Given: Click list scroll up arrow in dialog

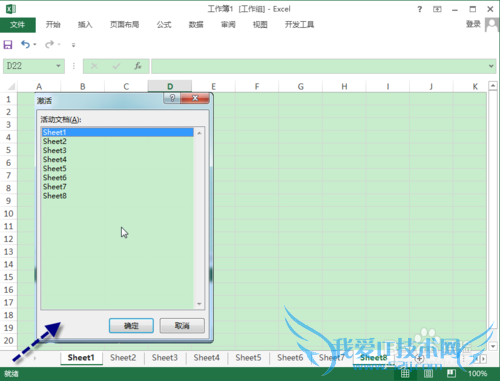Looking at the screenshot, I should pyautogui.click(x=199, y=133).
